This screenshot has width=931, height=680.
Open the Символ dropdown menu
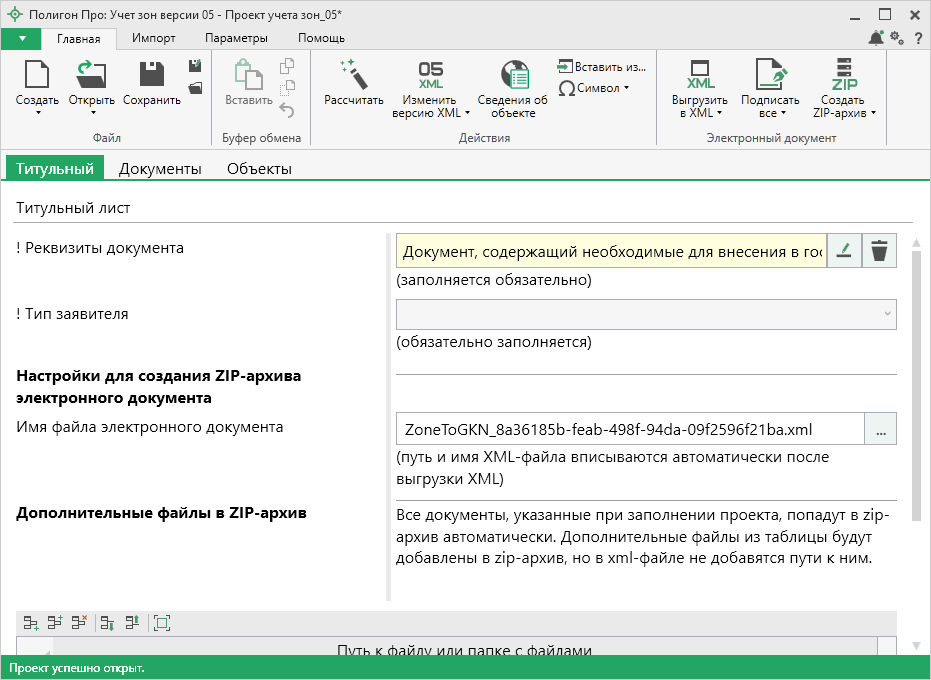[x=595, y=88]
